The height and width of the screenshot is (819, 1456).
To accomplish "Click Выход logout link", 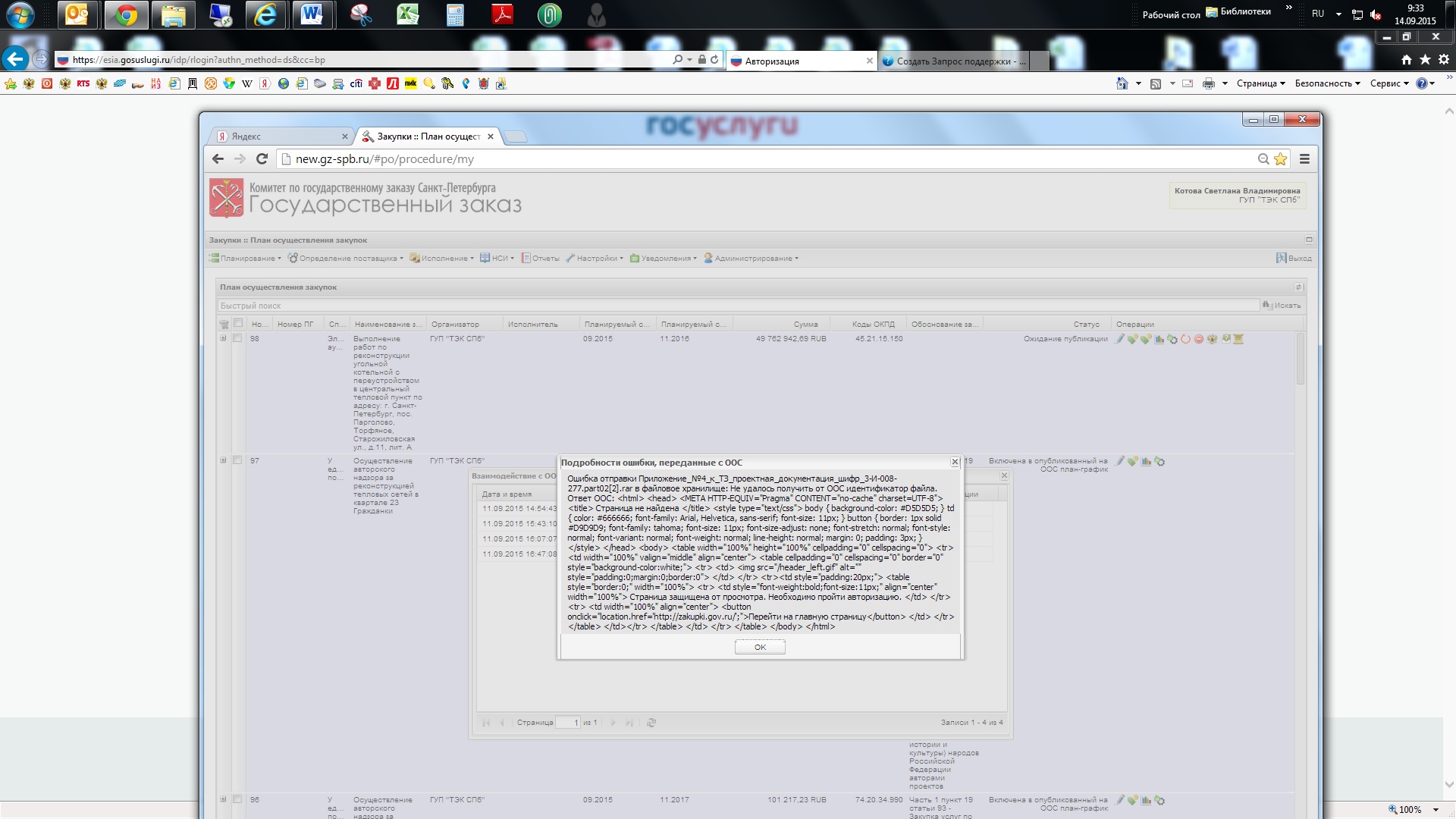I will click(1294, 259).
